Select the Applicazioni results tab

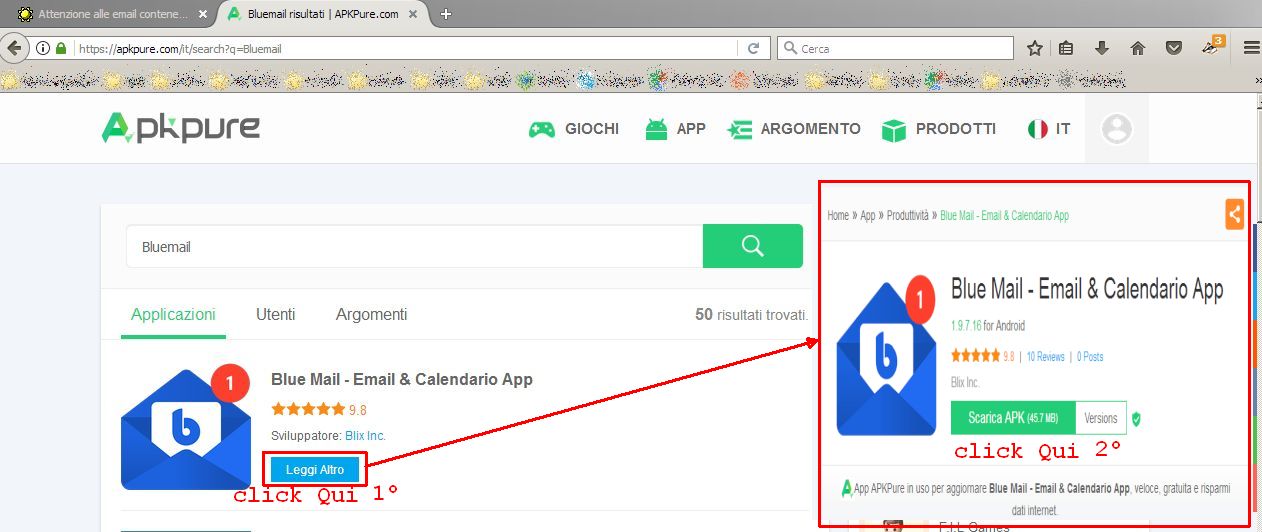[x=173, y=315]
